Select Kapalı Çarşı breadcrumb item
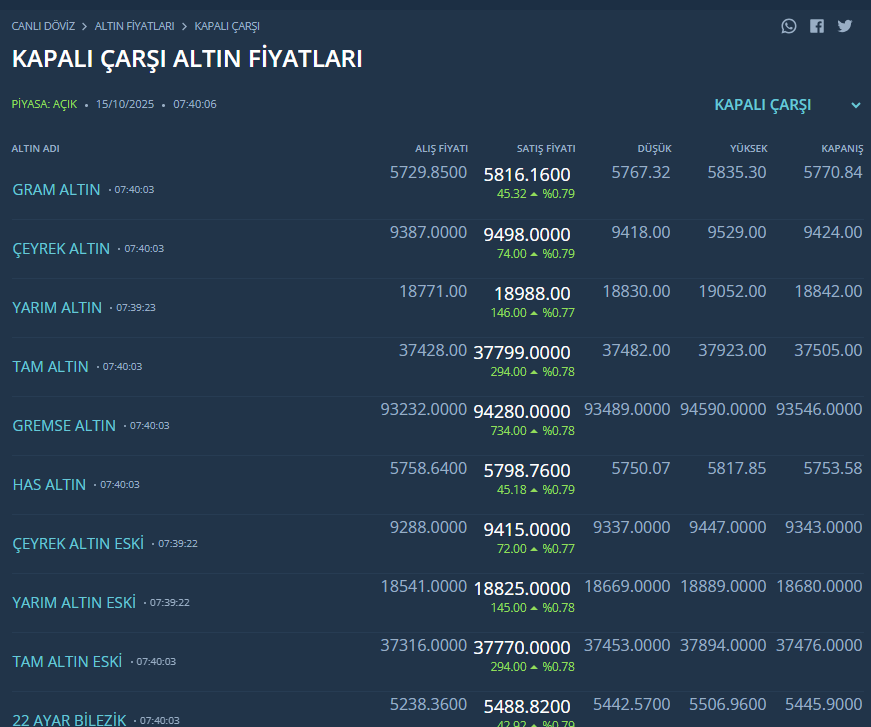Screen dimensions: 871x727 227,26
